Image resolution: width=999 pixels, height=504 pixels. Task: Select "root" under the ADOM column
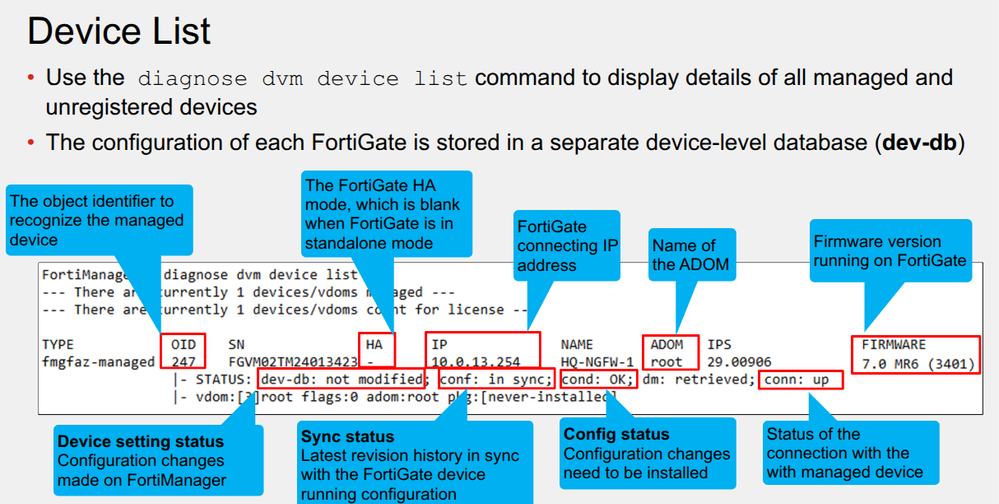(x=666, y=362)
